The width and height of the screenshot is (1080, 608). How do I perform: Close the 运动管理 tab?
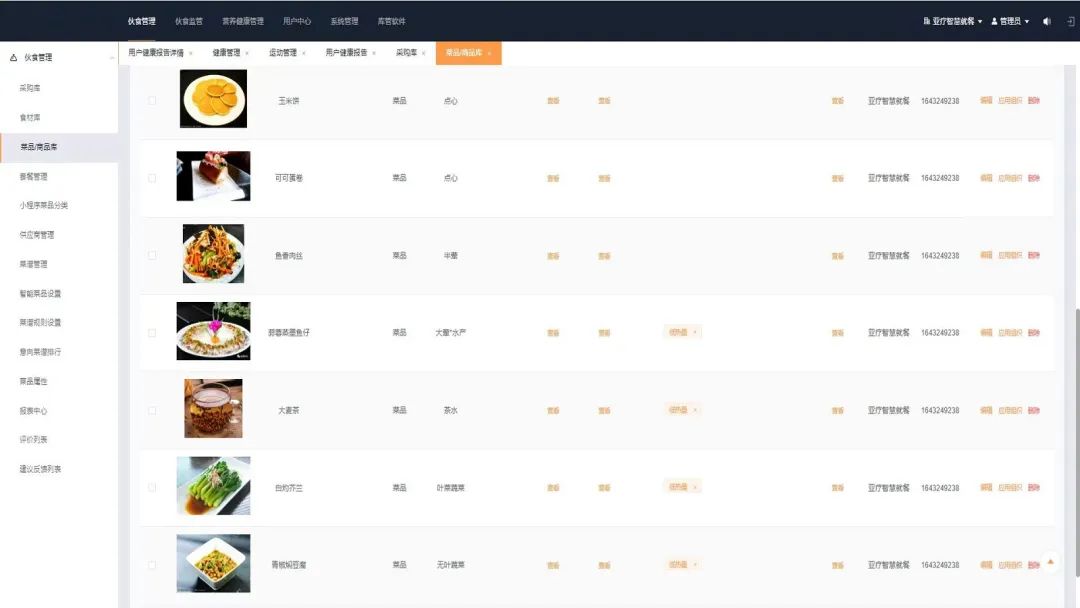tap(304, 53)
